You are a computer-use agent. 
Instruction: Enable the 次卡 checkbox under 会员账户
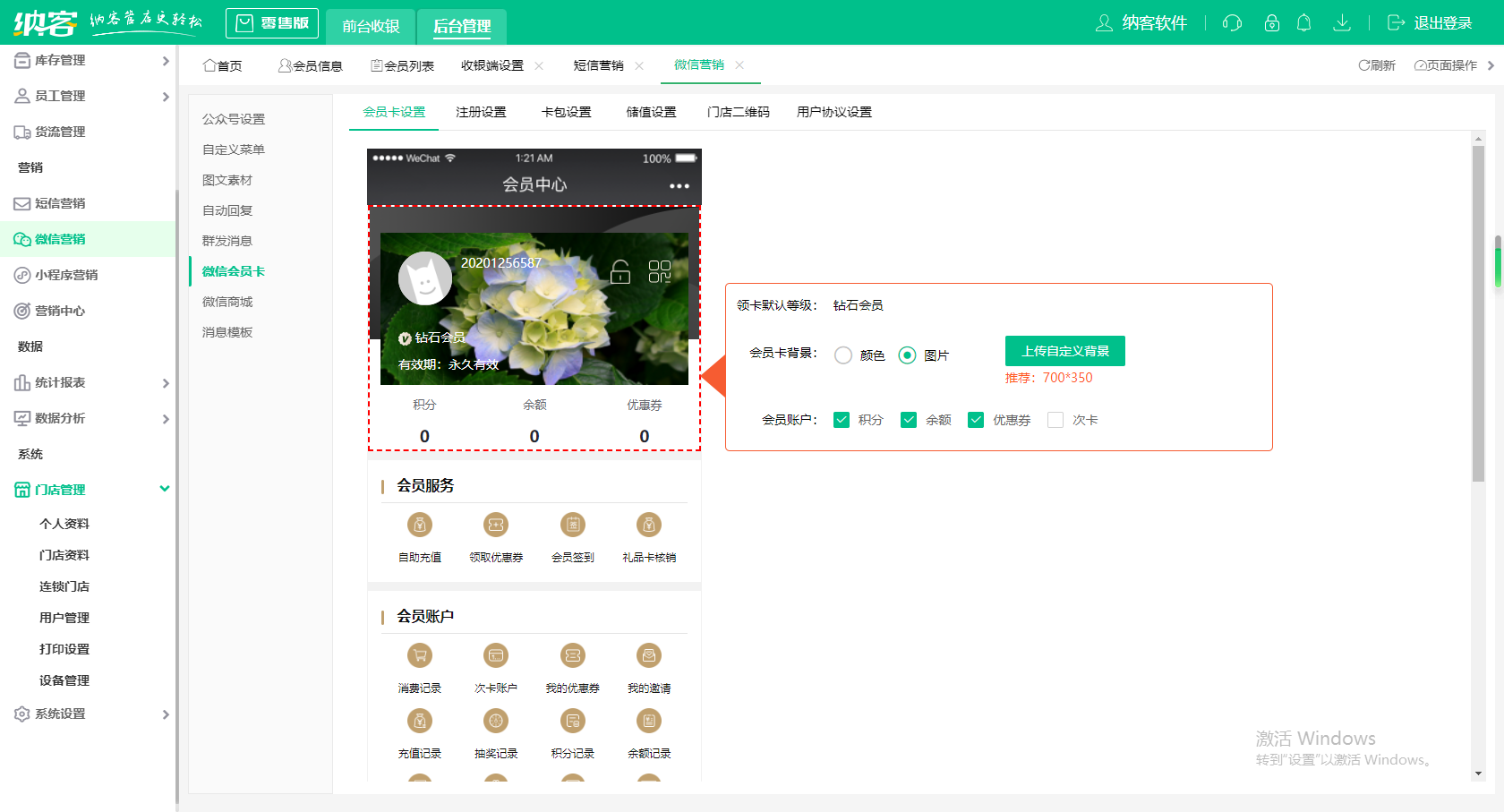click(x=1055, y=419)
